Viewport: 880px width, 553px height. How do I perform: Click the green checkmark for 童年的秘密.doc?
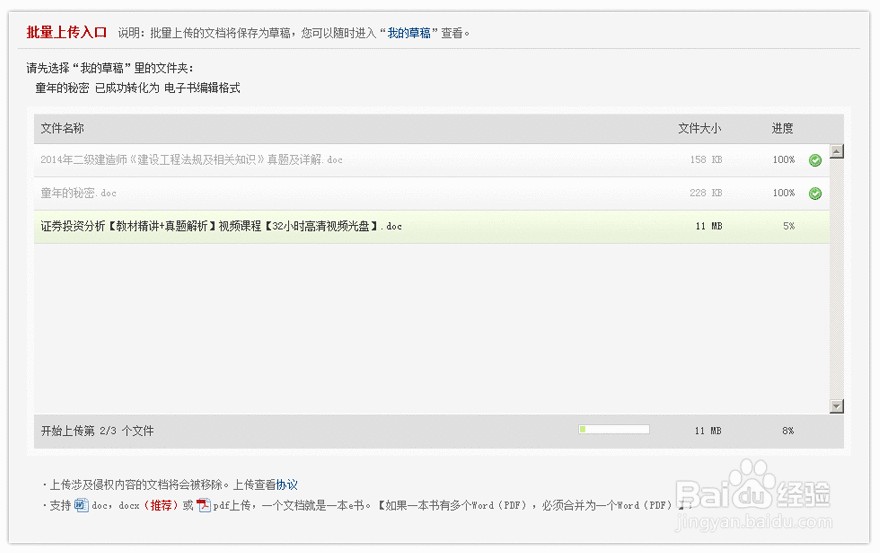pos(815,194)
